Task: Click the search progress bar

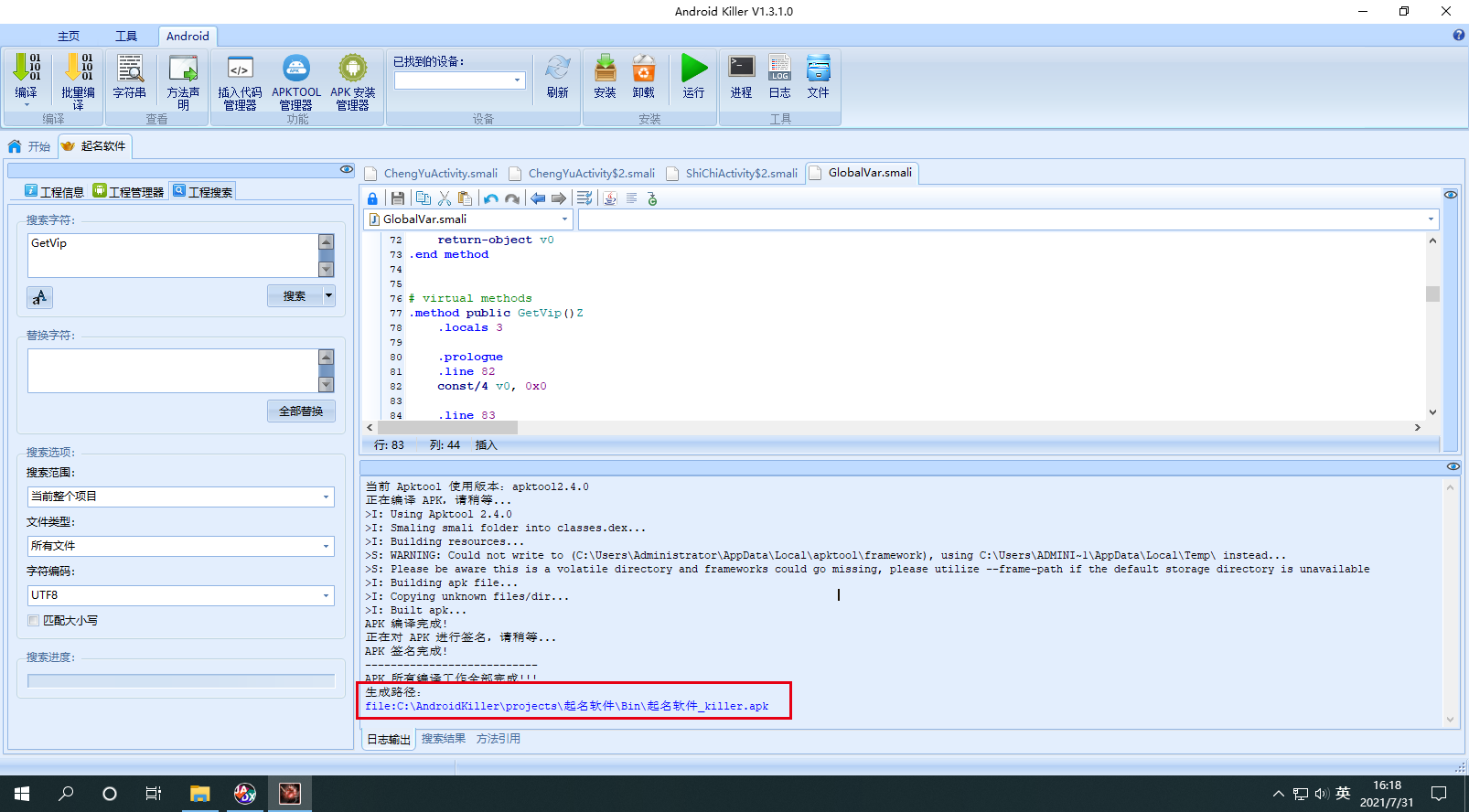Action: coord(181,680)
